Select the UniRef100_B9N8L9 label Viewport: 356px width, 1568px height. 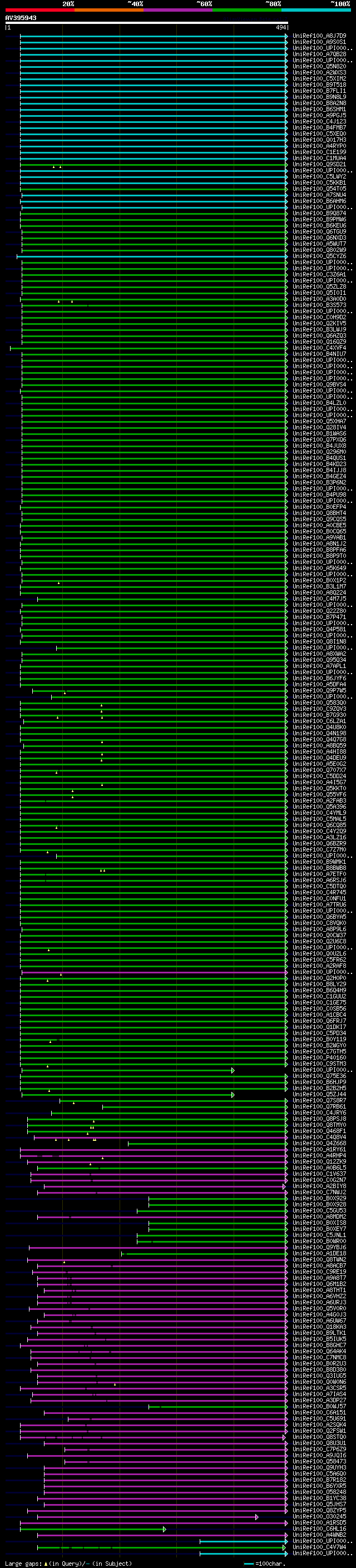pos(319,97)
